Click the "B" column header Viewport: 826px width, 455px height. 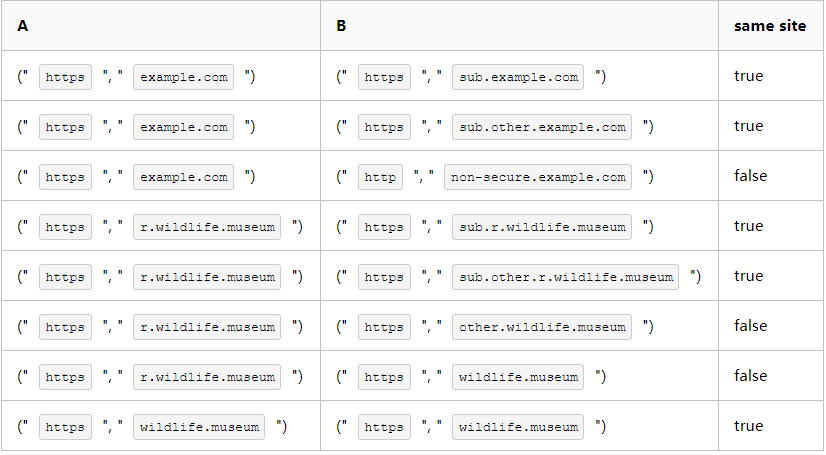(341, 26)
